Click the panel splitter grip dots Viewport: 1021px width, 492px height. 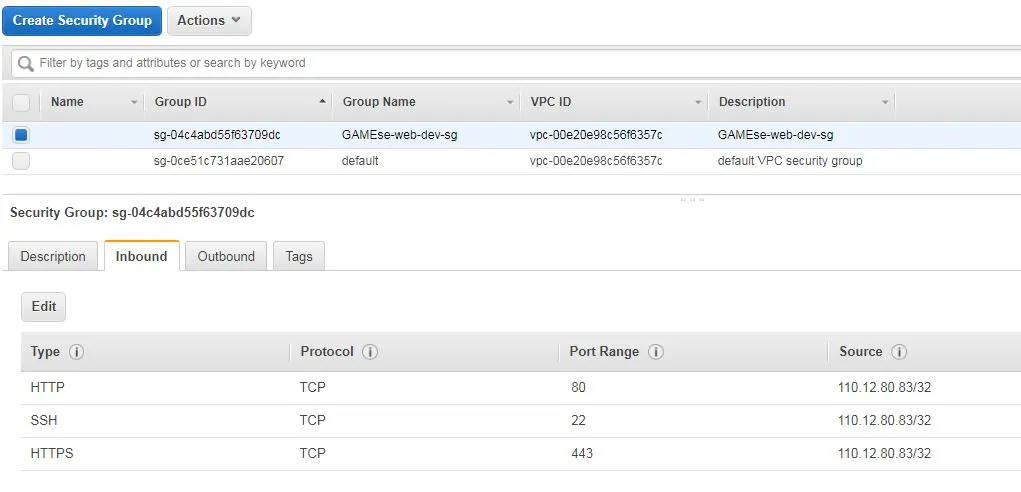point(692,200)
